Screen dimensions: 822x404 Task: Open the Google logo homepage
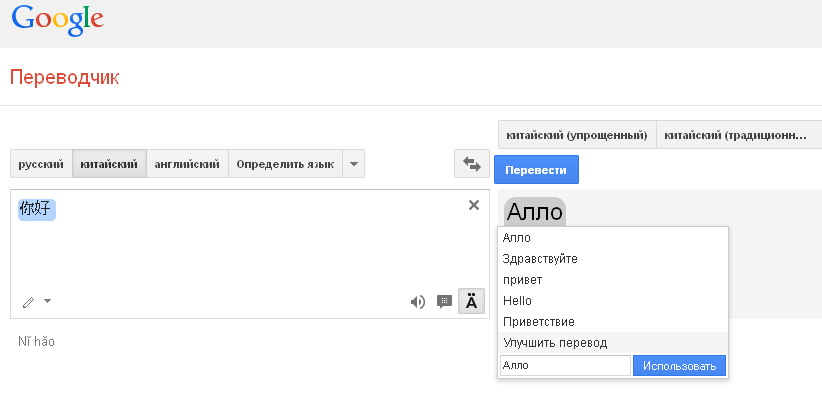58,21
